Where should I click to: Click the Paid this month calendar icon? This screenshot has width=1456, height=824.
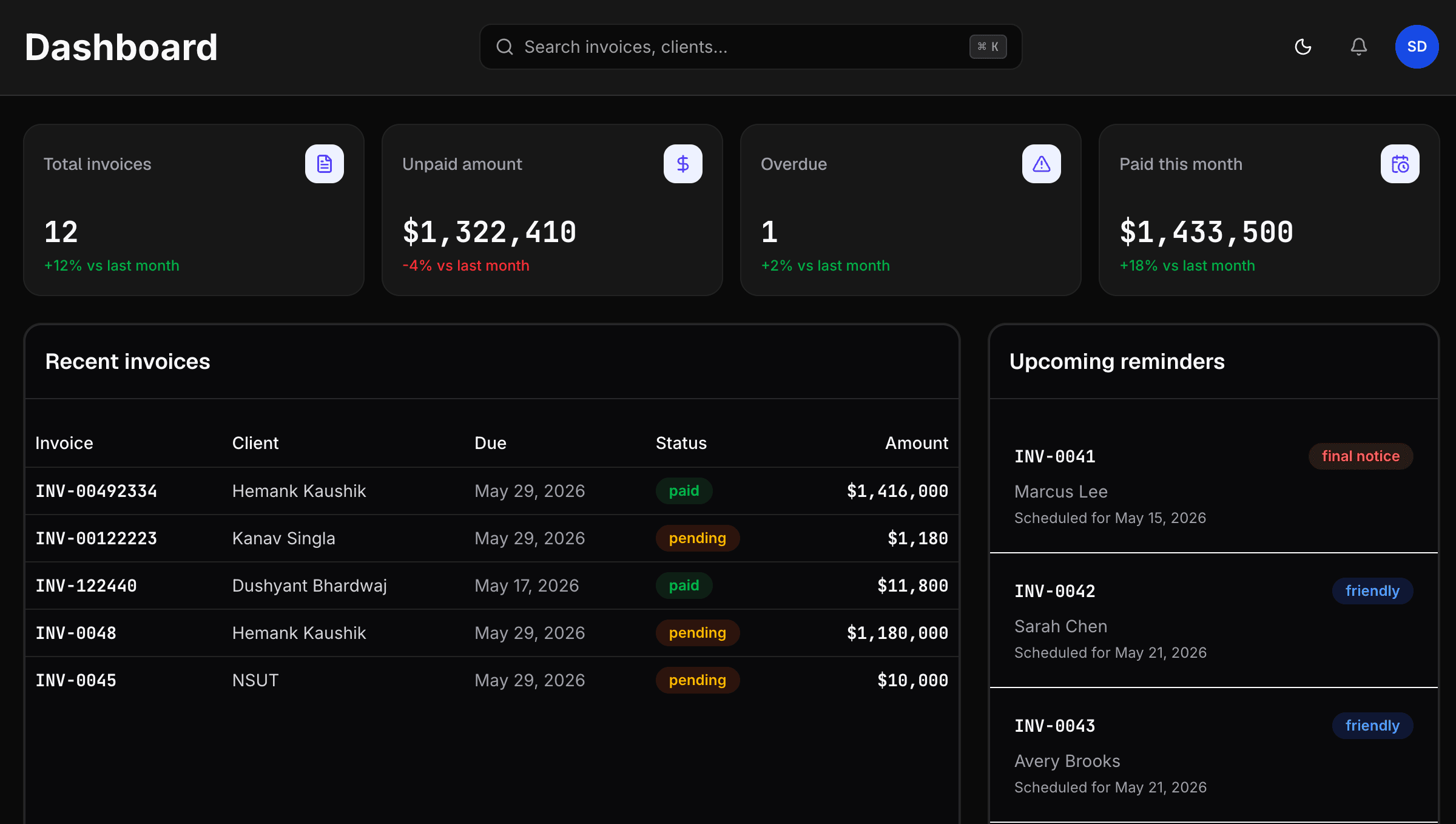1400,164
